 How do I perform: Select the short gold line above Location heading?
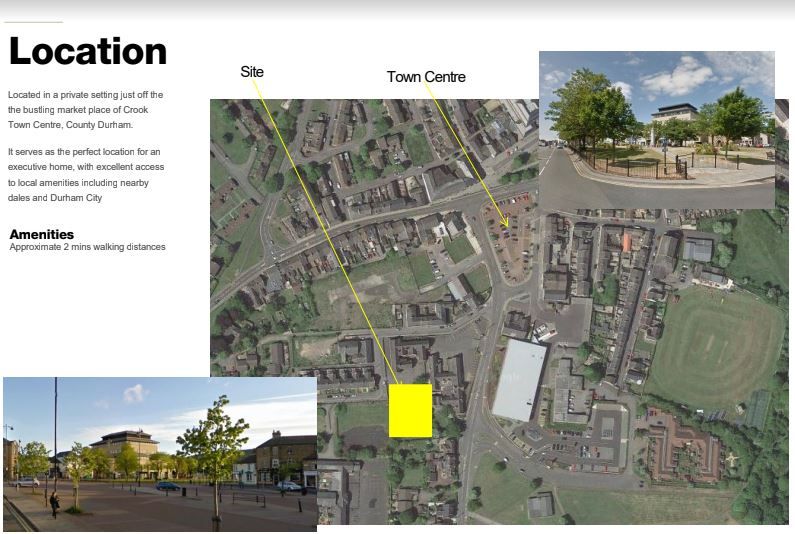pos(33,22)
